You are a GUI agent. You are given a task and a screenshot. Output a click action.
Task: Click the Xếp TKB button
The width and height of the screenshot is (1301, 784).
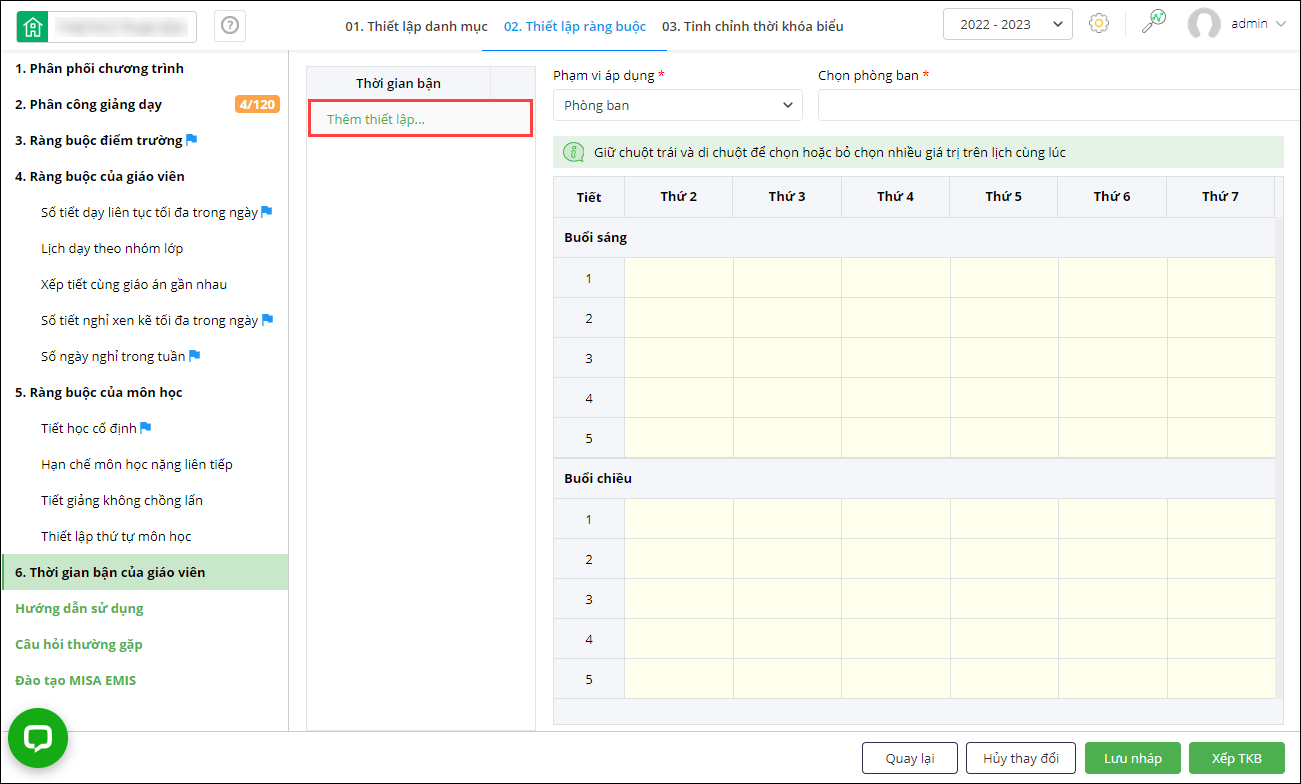click(x=1236, y=758)
